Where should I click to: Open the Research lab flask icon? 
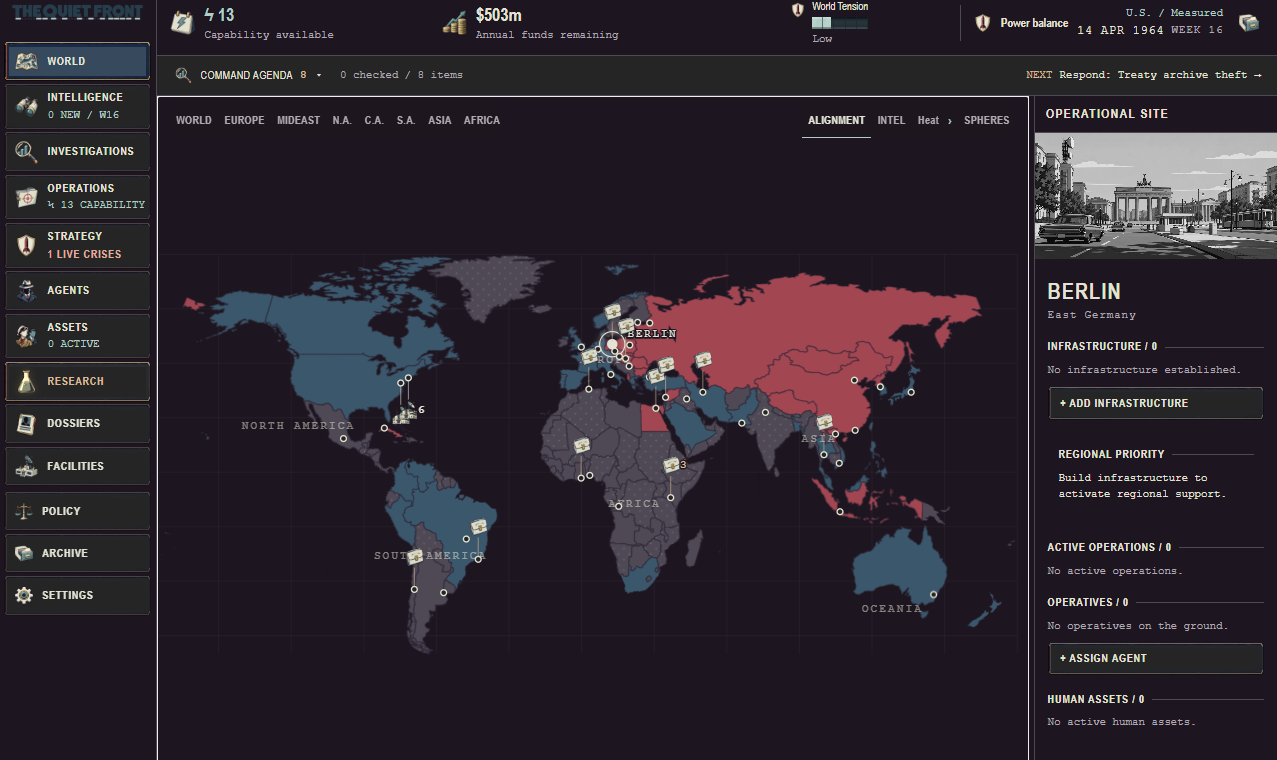(27, 381)
